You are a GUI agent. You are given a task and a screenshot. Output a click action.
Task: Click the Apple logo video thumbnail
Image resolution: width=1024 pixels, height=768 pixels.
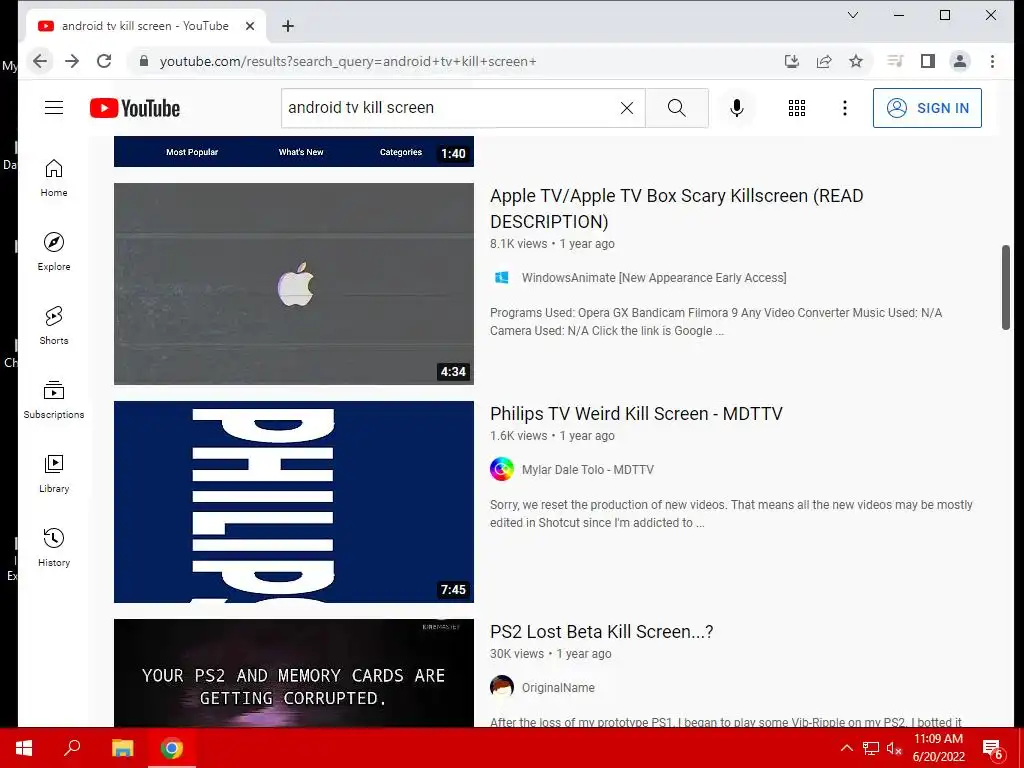(294, 283)
